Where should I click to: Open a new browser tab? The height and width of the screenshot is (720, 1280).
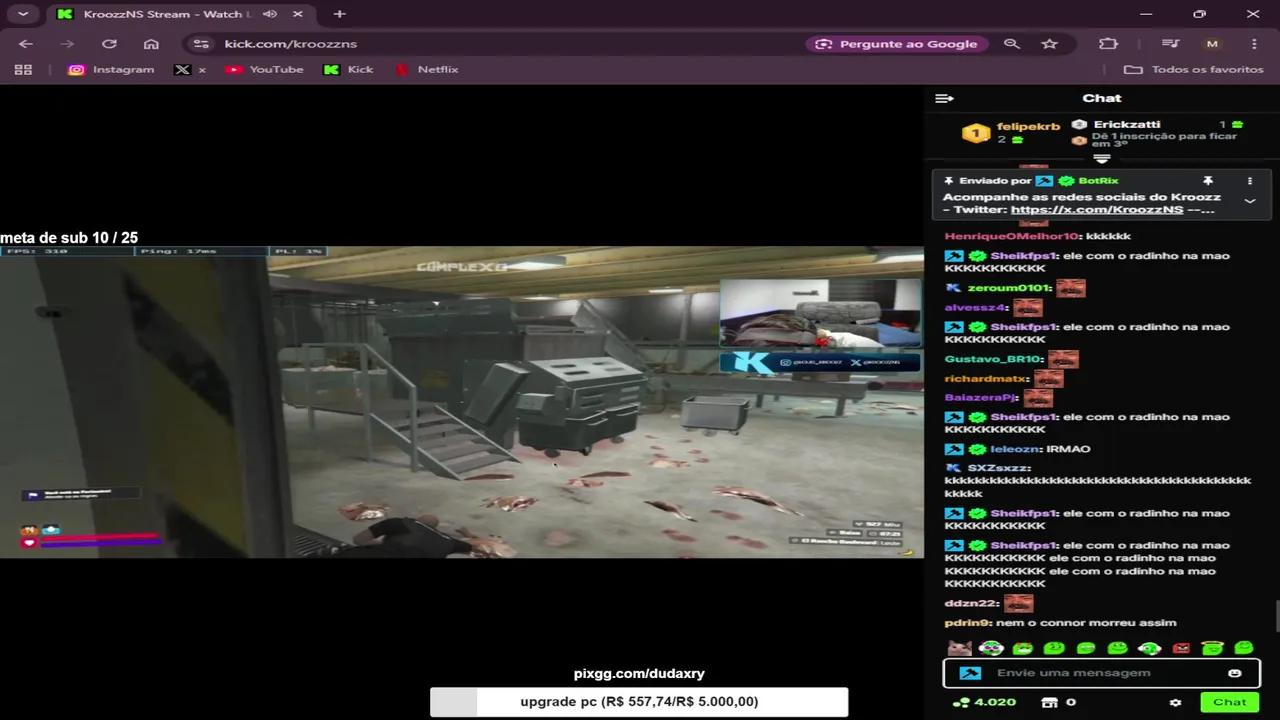(x=340, y=14)
